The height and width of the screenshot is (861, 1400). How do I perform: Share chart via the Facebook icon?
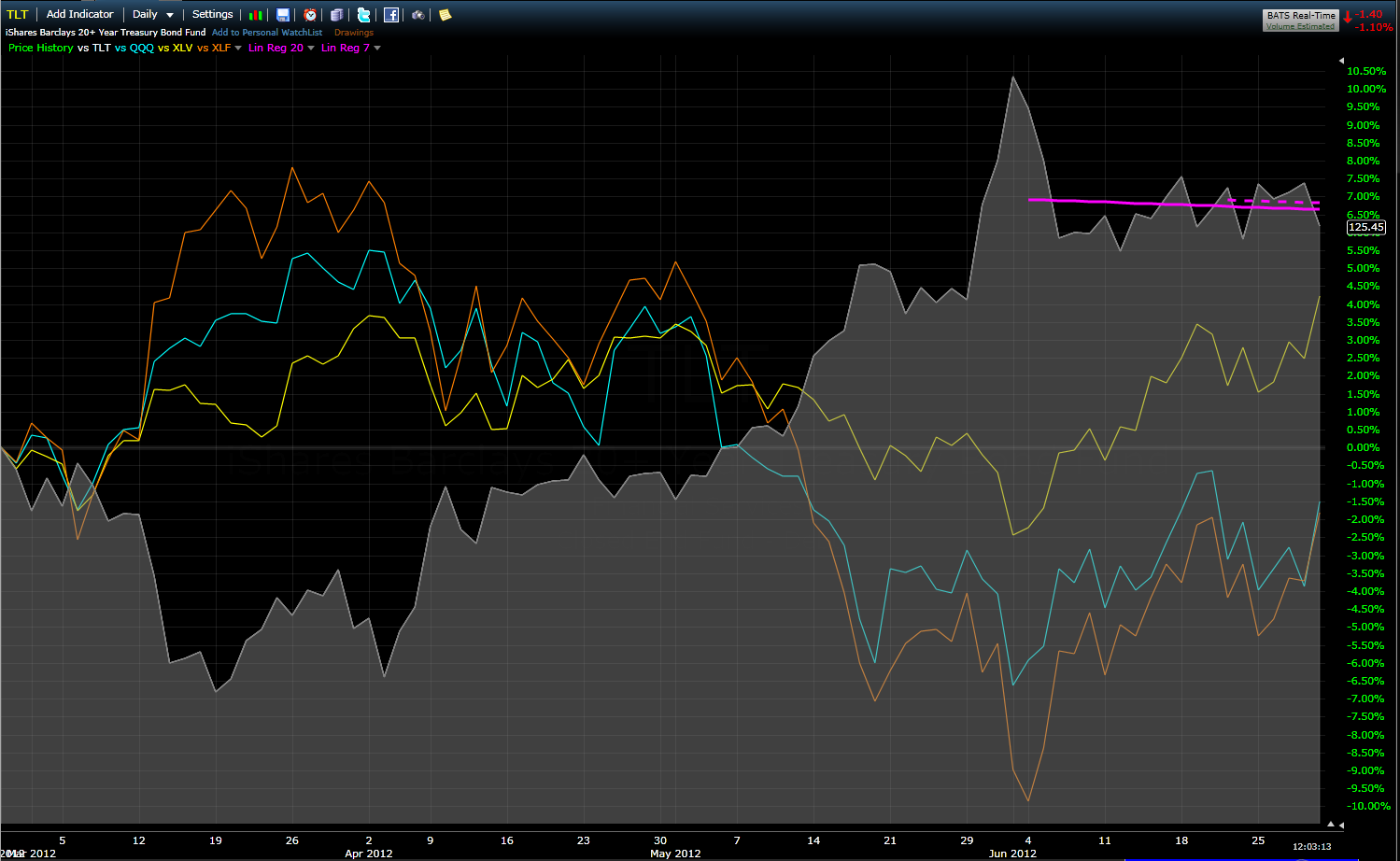click(x=391, y=15)
